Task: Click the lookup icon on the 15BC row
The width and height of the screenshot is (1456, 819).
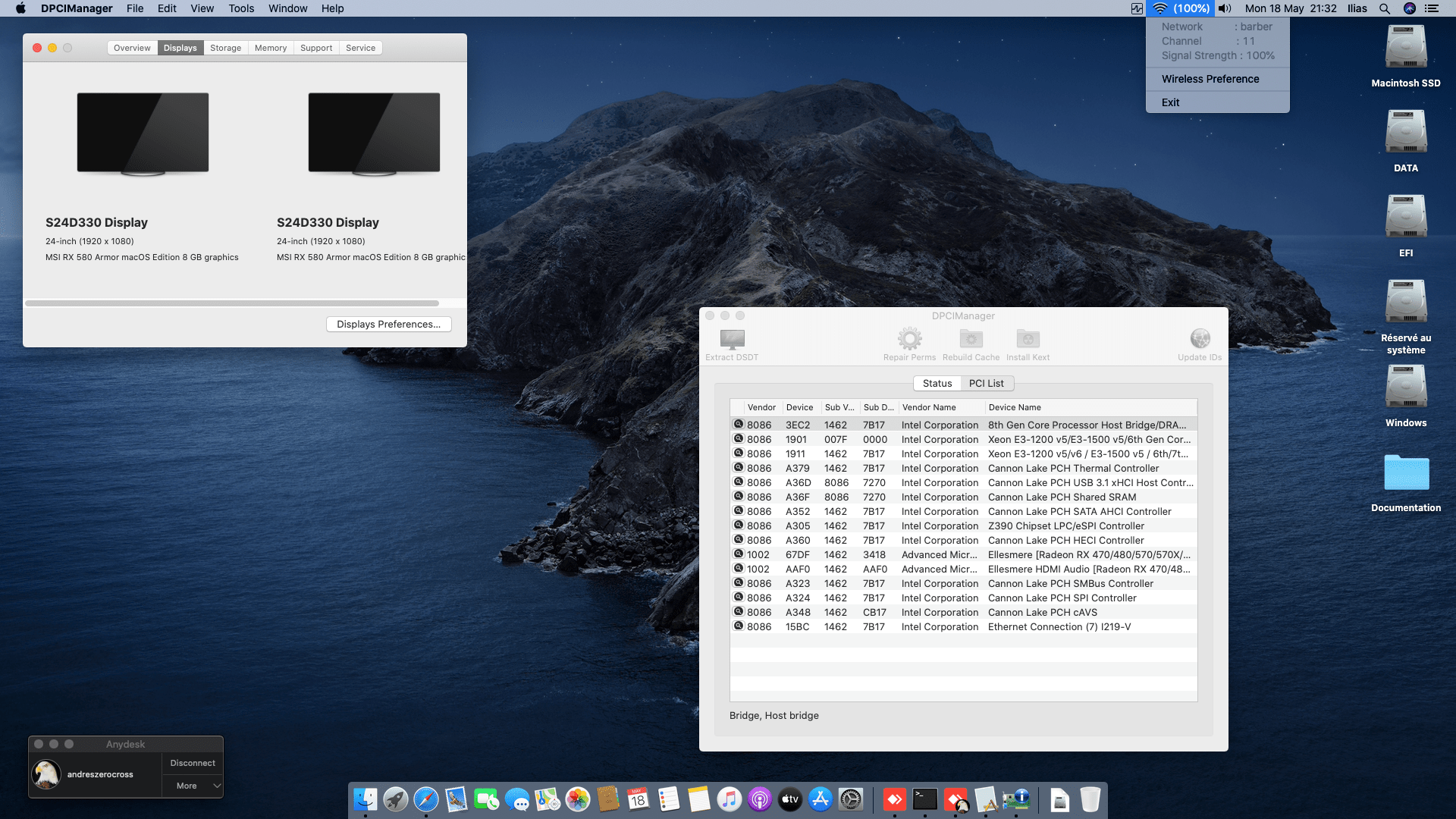Action: point(738,626)
